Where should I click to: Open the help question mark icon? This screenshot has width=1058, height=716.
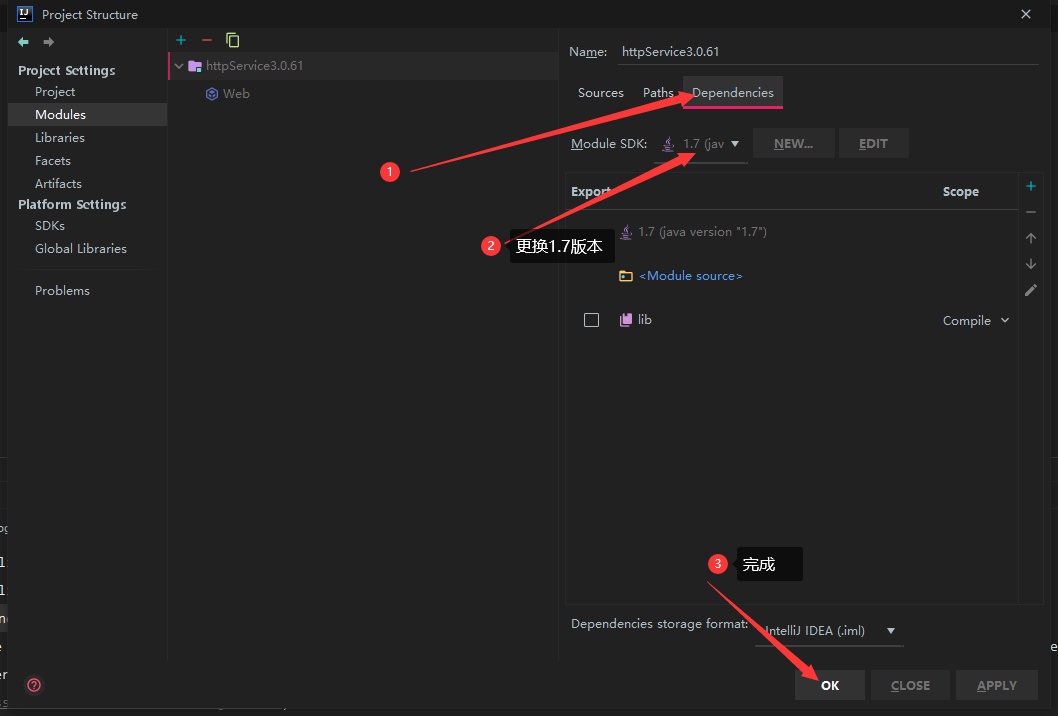coord(33,685)
